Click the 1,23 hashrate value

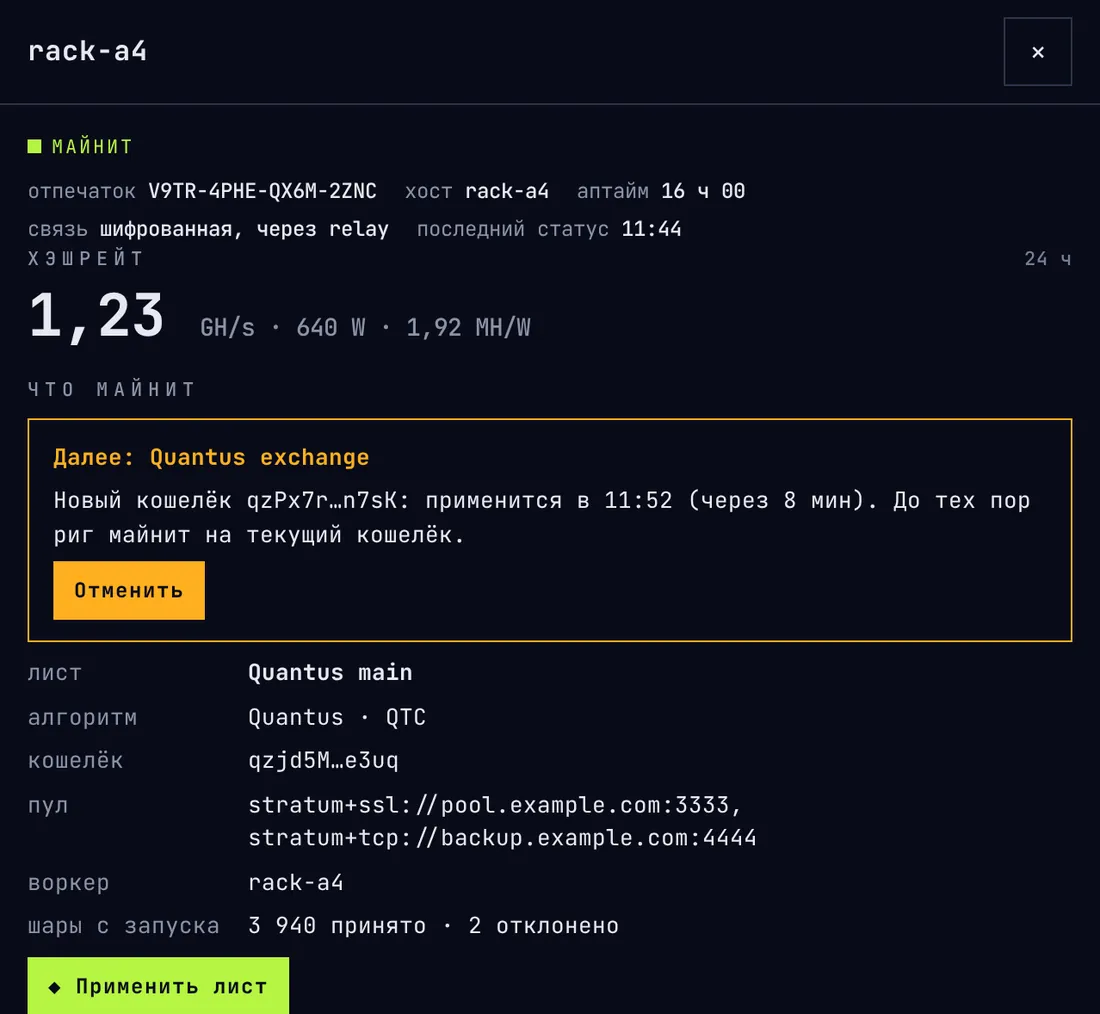pos(96,316)
